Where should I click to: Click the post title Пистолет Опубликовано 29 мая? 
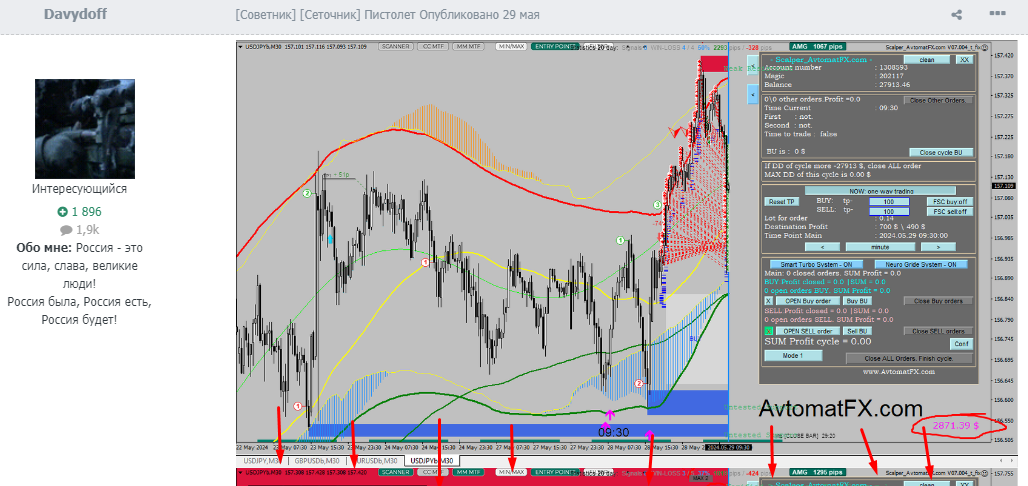coord(450,14)
